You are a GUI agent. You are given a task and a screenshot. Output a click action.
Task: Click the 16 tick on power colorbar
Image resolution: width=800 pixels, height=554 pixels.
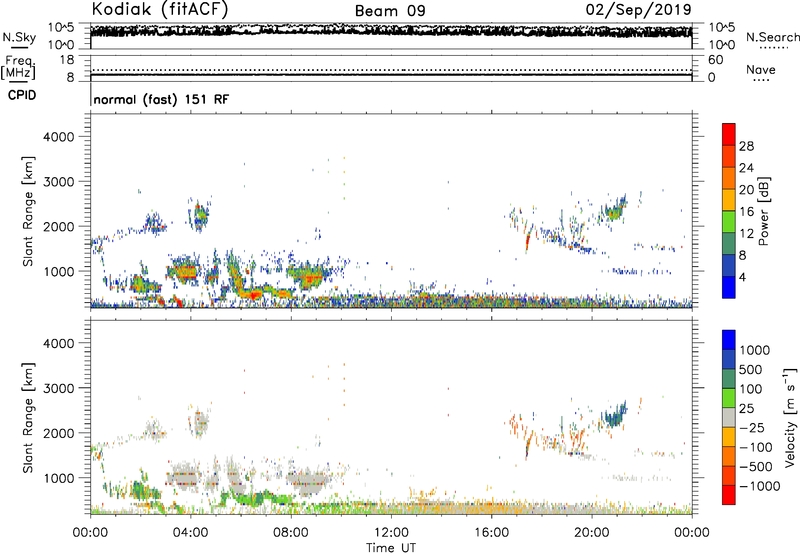(746, 212)
